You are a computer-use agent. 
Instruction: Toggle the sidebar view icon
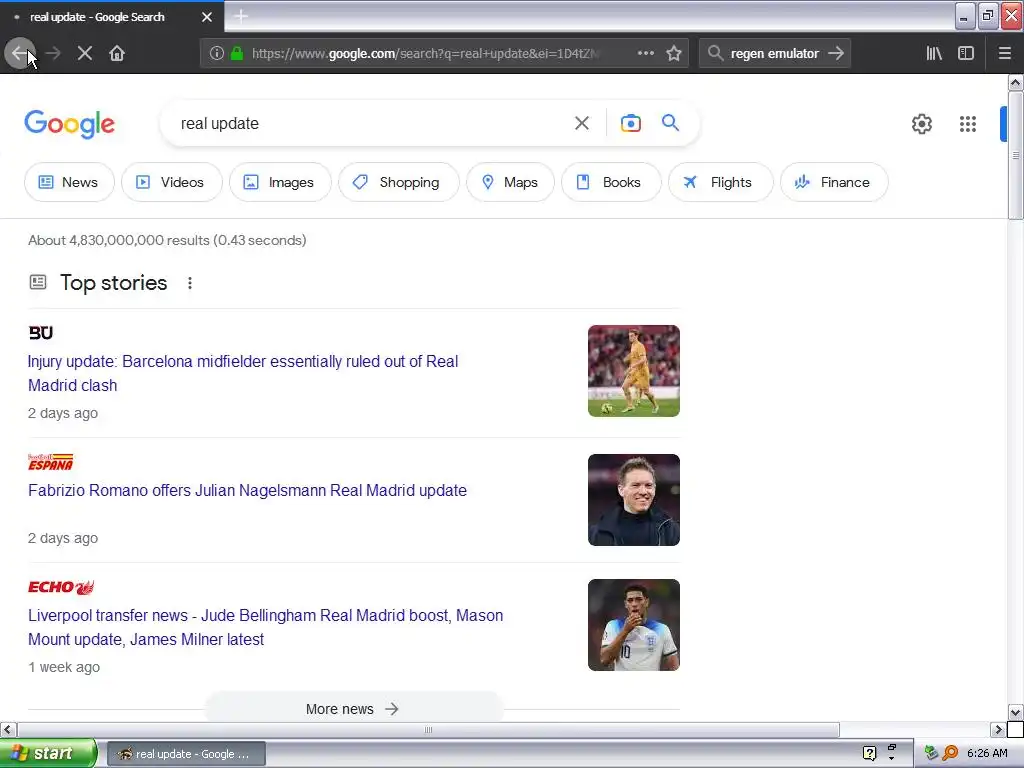966,53
